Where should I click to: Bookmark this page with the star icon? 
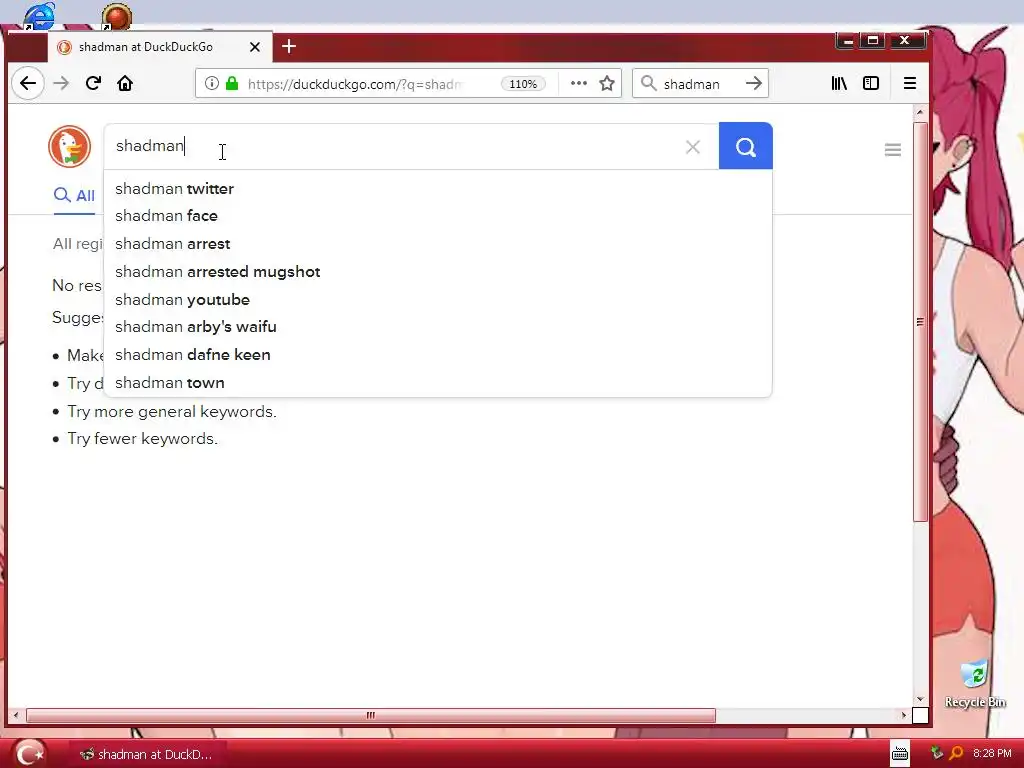(607, 84)
